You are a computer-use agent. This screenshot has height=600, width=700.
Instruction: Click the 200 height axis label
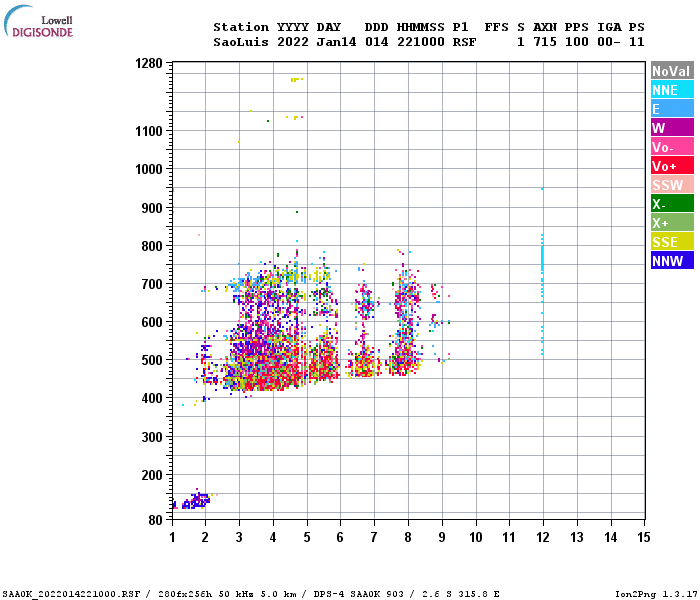point(152,475)
